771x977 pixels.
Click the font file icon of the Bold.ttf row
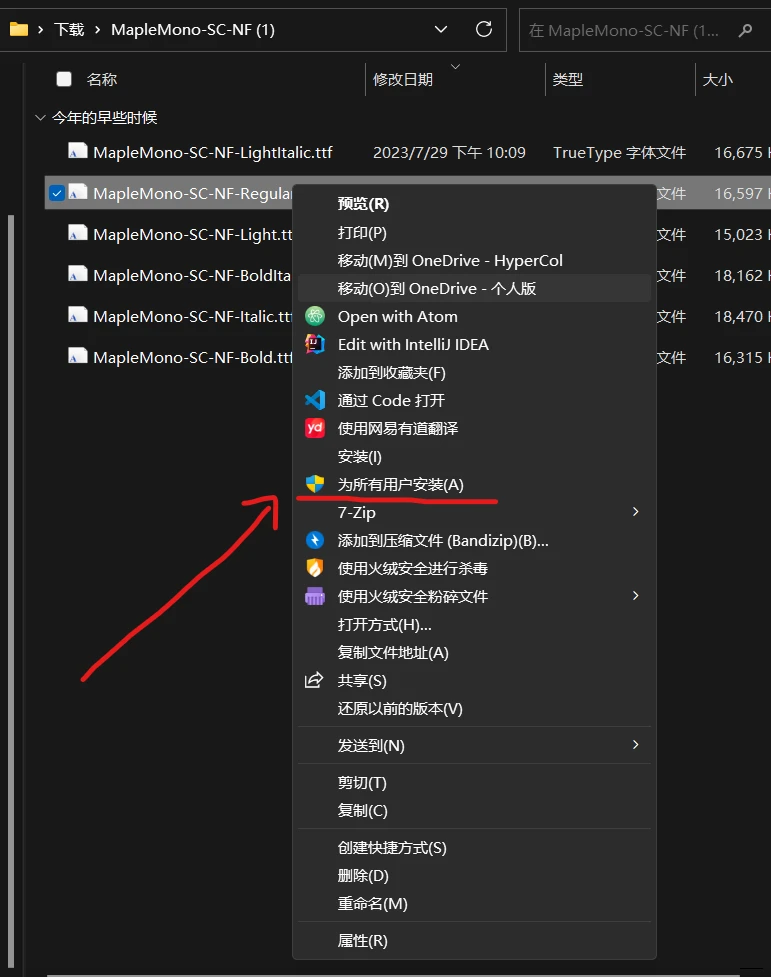pyautogui.click(x=77, y=356)
